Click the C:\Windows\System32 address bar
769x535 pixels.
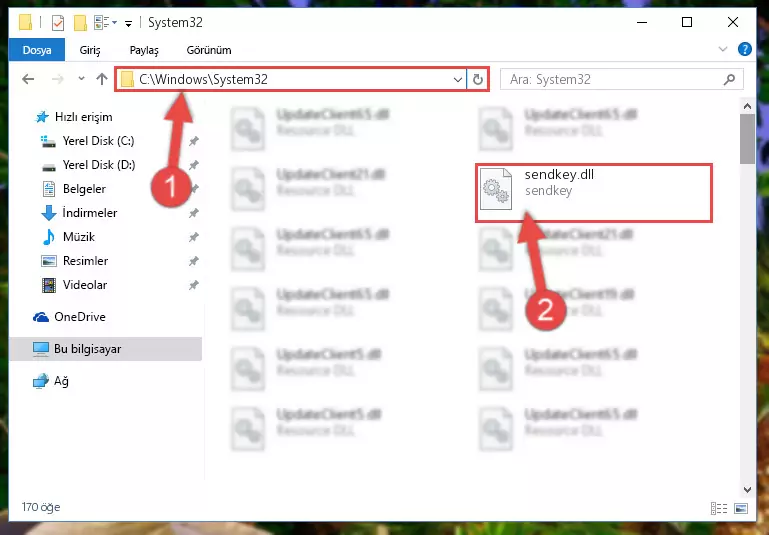289,79
